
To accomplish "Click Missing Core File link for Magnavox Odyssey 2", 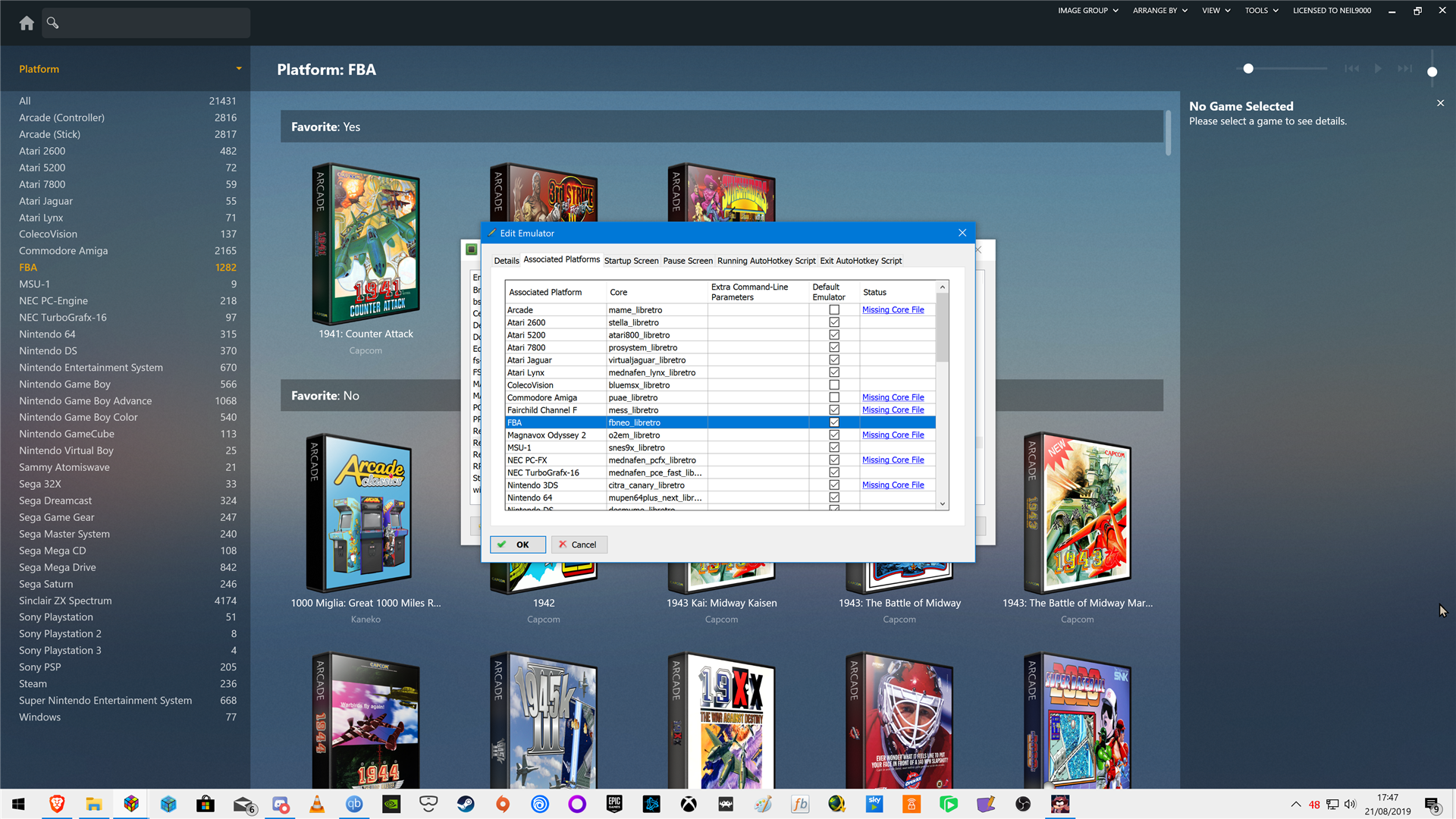I will pos(893,435).
